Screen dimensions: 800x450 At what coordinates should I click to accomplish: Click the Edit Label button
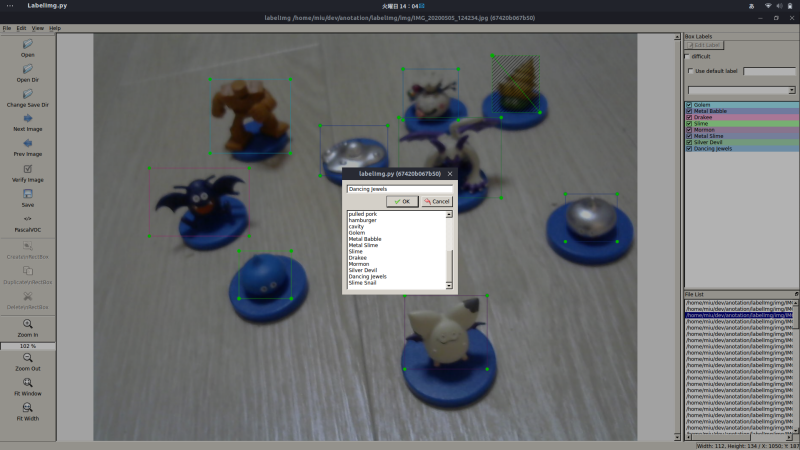point(704,45)
